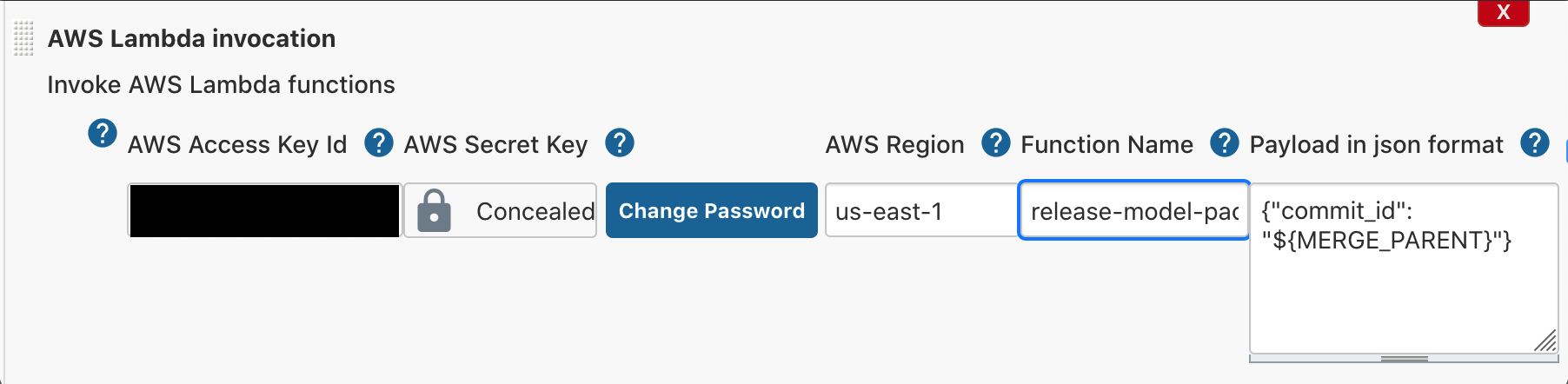Click the us-east-1 AWS Region field
Screen dimensions: 1568x384
click(x=920, y=210)
